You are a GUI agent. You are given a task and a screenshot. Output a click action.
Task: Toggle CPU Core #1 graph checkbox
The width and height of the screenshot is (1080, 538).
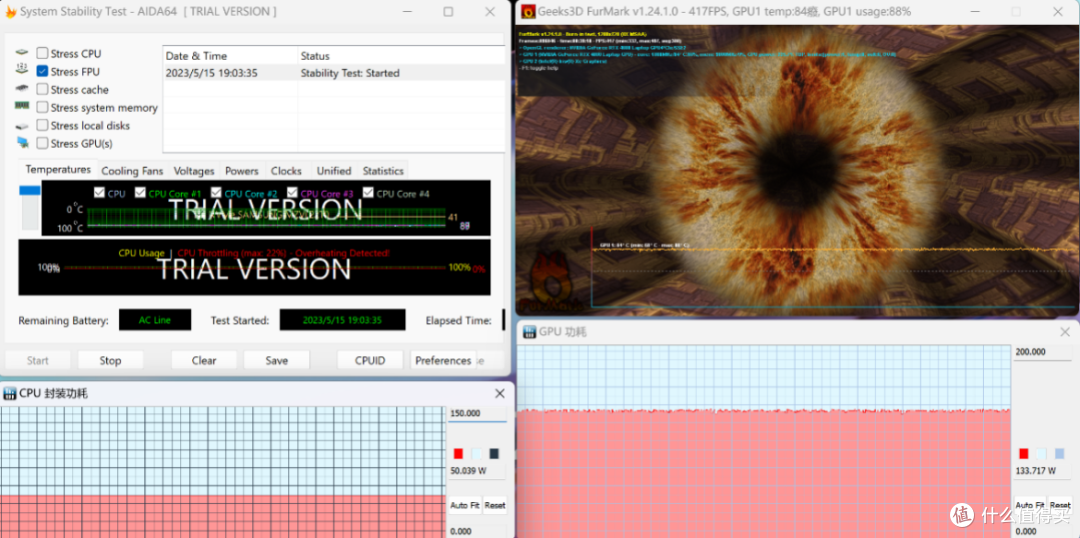141,193
